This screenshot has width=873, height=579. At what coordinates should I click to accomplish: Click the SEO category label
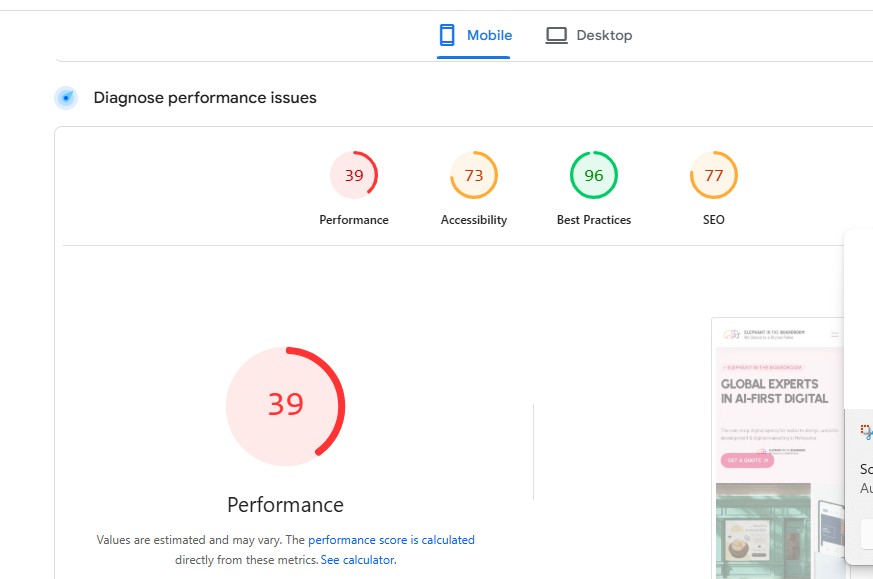point(713,220)
